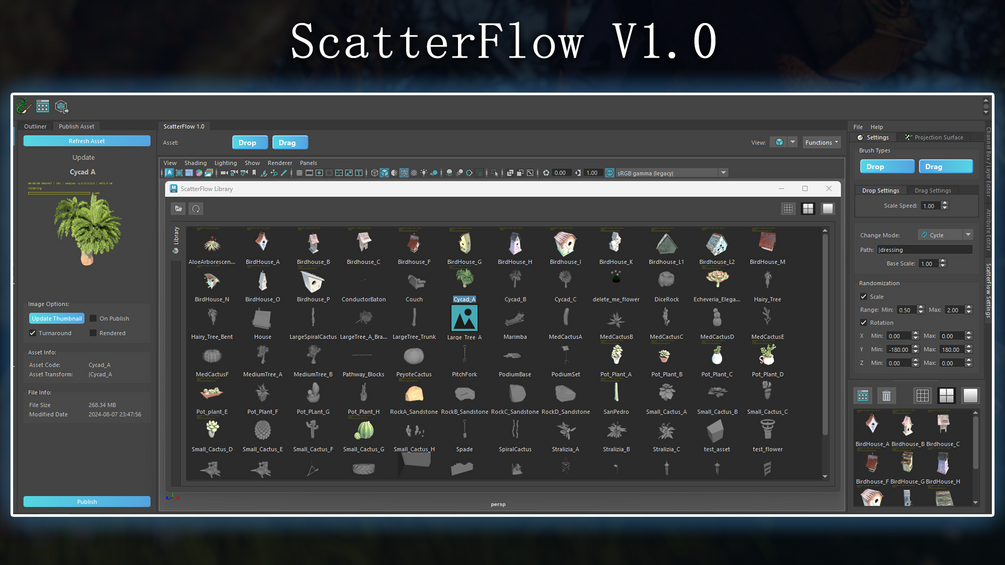
Task: Enable the Rendered checkbox
Action: (x=93, y=333)
